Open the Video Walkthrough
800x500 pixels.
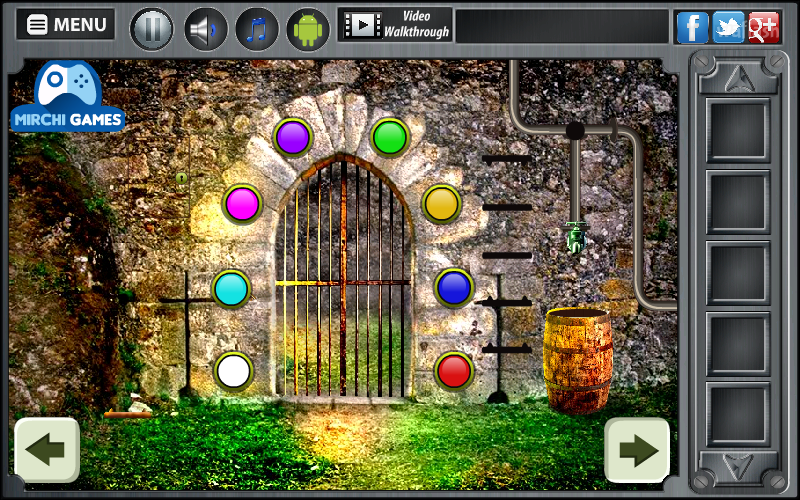pos(395,24)
